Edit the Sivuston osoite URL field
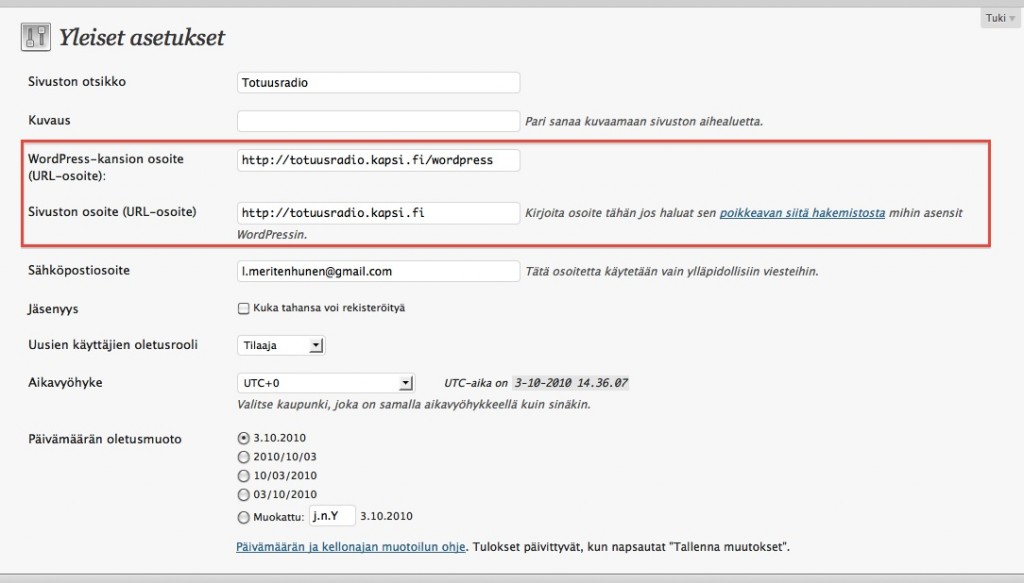The height and width of the screenshot is (583, 1024). pyautogui.click(x=378, y=213)
